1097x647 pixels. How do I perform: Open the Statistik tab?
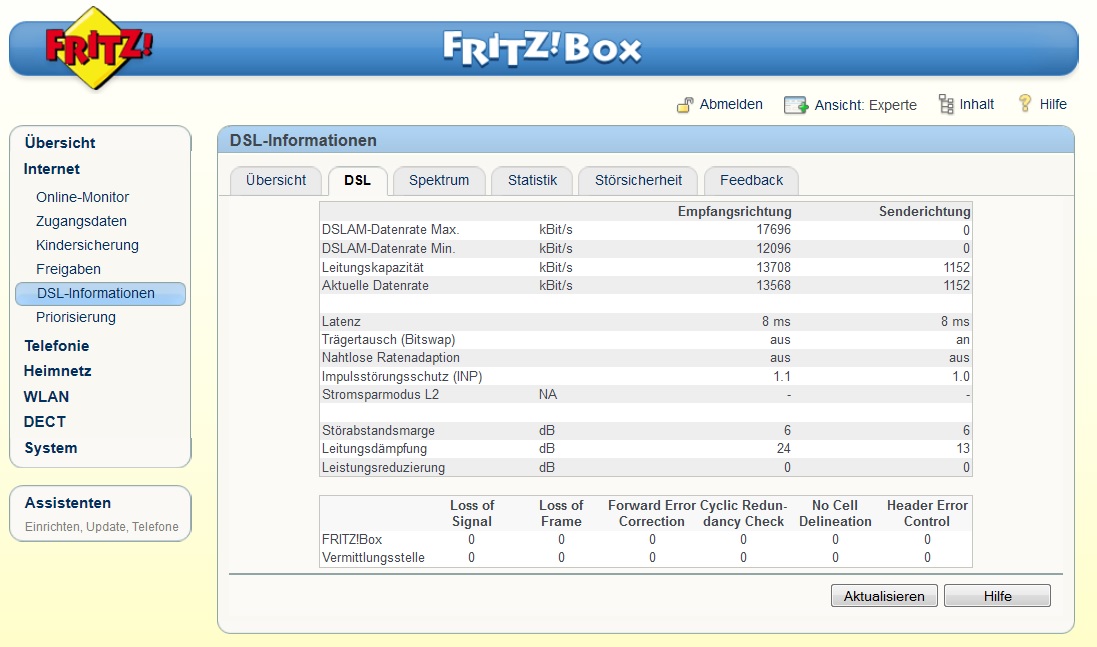[x=532, y=180]
